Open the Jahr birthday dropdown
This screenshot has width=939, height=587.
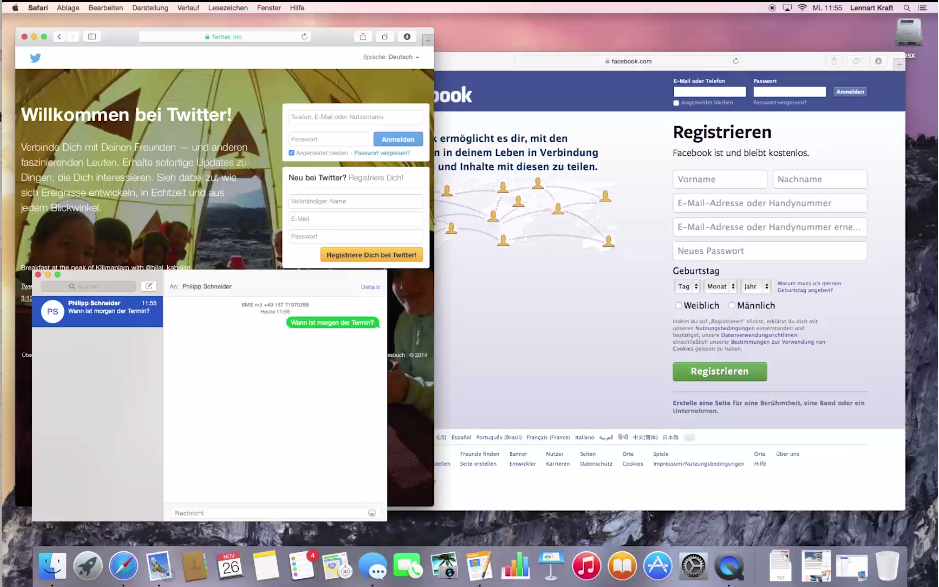point(755,286)
